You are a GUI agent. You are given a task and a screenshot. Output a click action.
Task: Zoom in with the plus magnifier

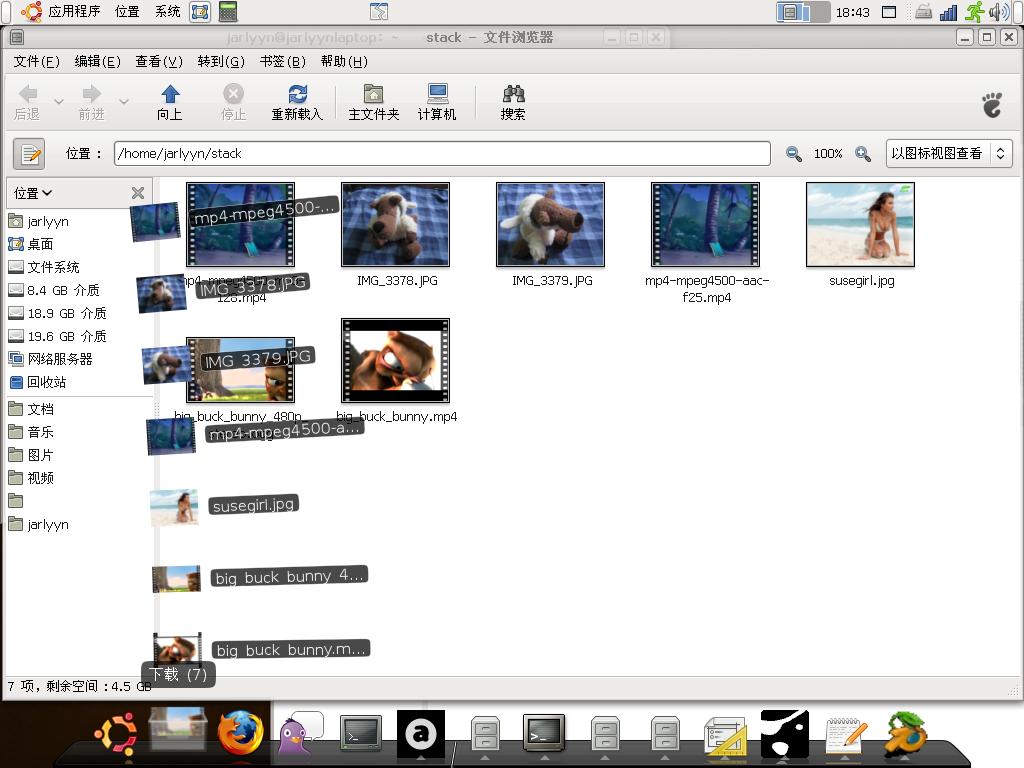863,153
